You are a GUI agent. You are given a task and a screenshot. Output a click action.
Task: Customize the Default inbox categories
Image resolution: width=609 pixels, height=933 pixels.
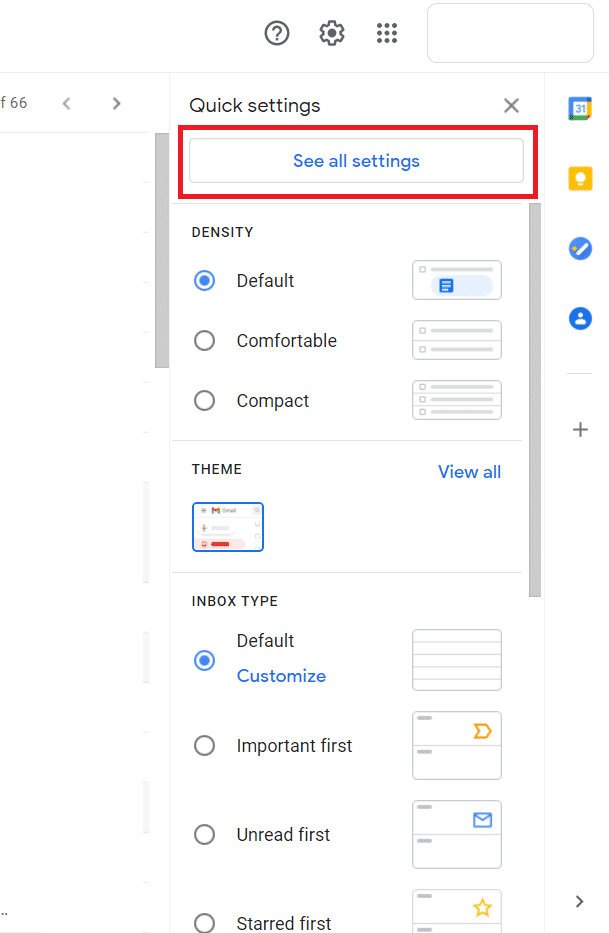point(280,676)
